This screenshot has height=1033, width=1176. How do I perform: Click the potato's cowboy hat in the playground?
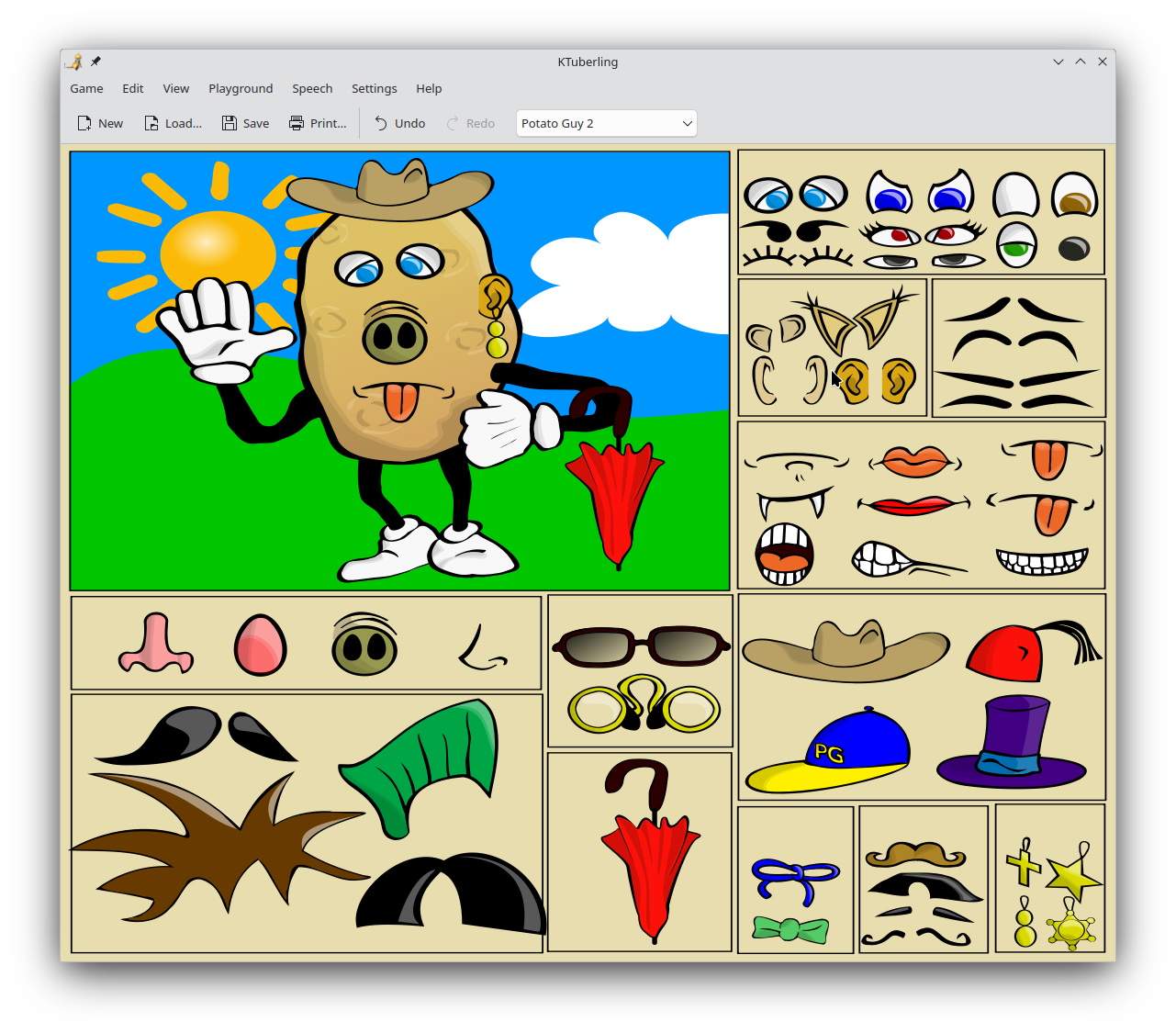pos(390,190)
